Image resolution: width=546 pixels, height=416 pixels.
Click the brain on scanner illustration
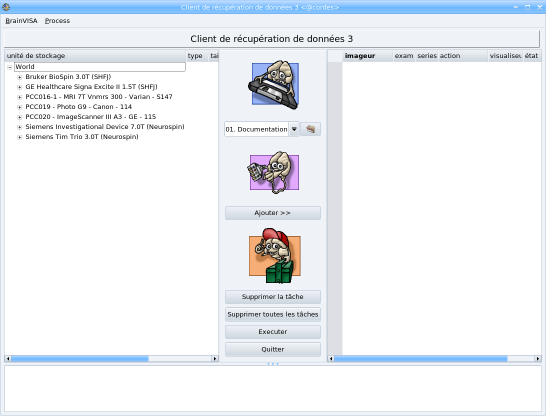click(273, 85)
